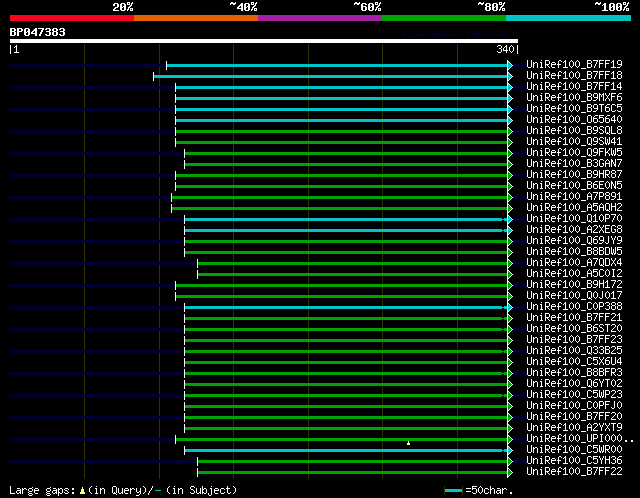
Task: Click the green alignment bar for UniRef100_B7FF22
Action: 353,473
